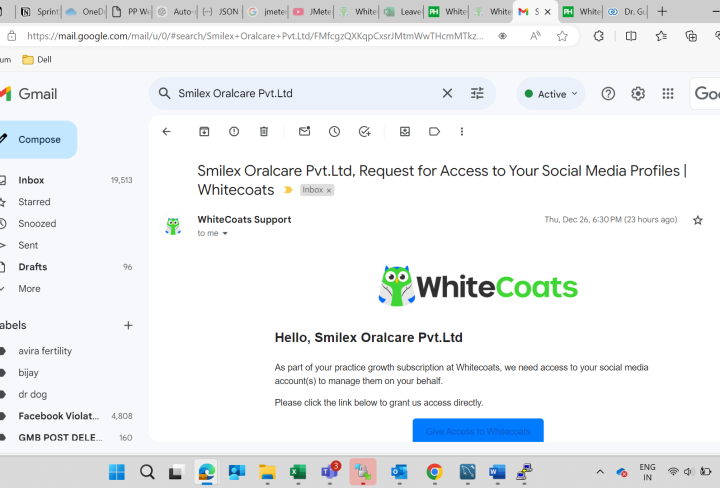Open the split screen browser icon
The width and height of the screenshot is (720, 488).
pos(631,36)
